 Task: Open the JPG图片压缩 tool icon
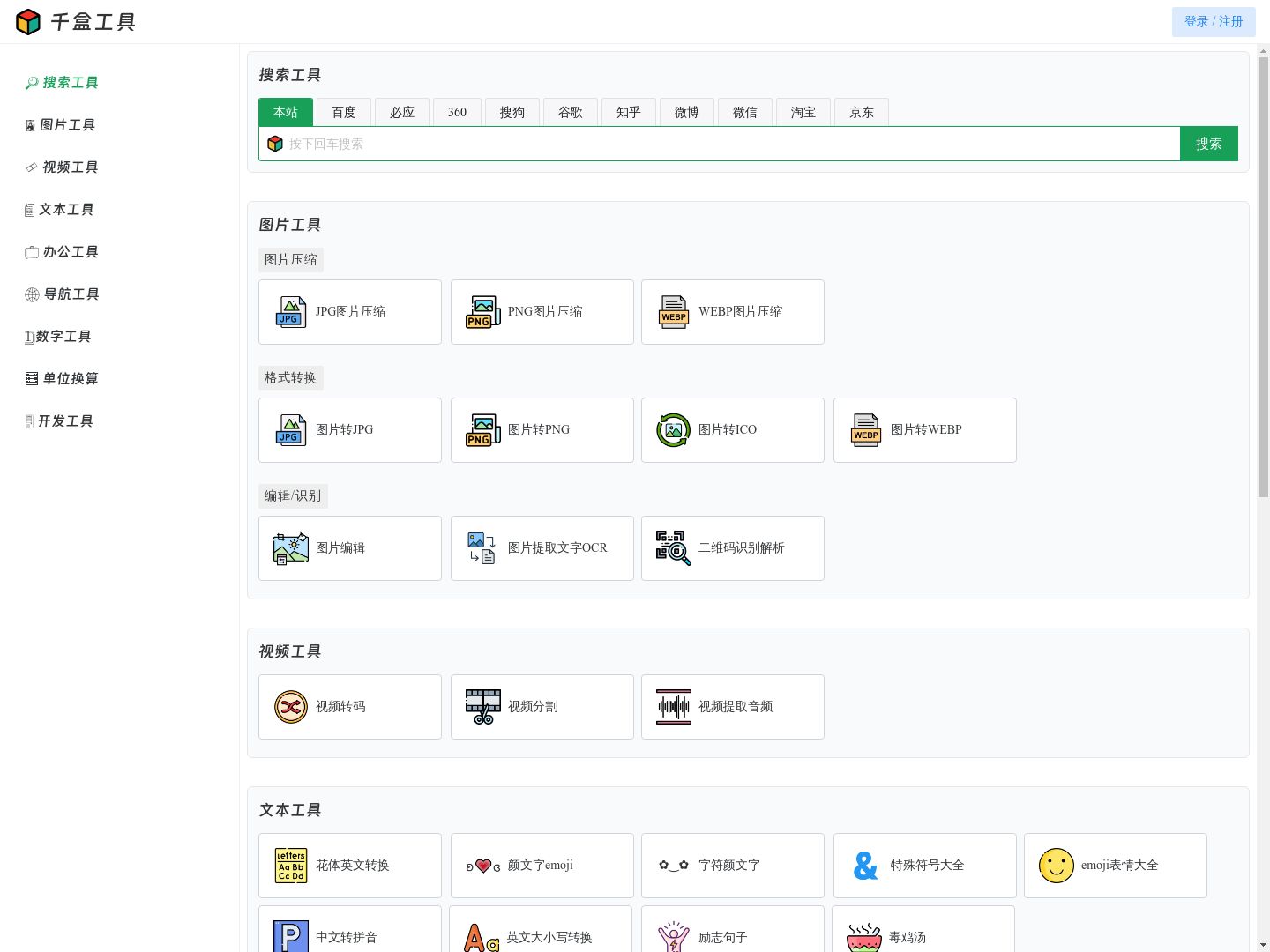click(290, 312)
